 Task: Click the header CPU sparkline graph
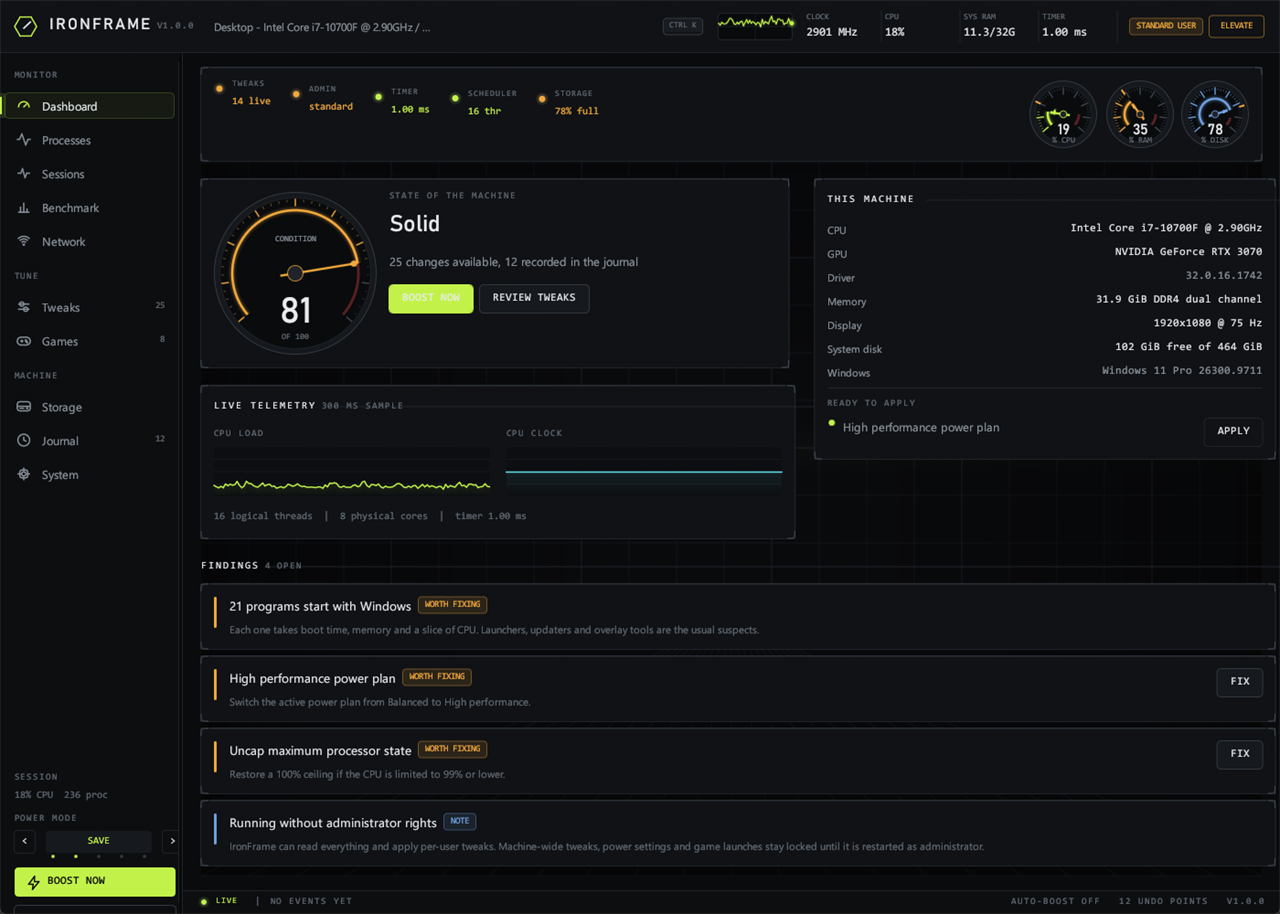point(756,26)
